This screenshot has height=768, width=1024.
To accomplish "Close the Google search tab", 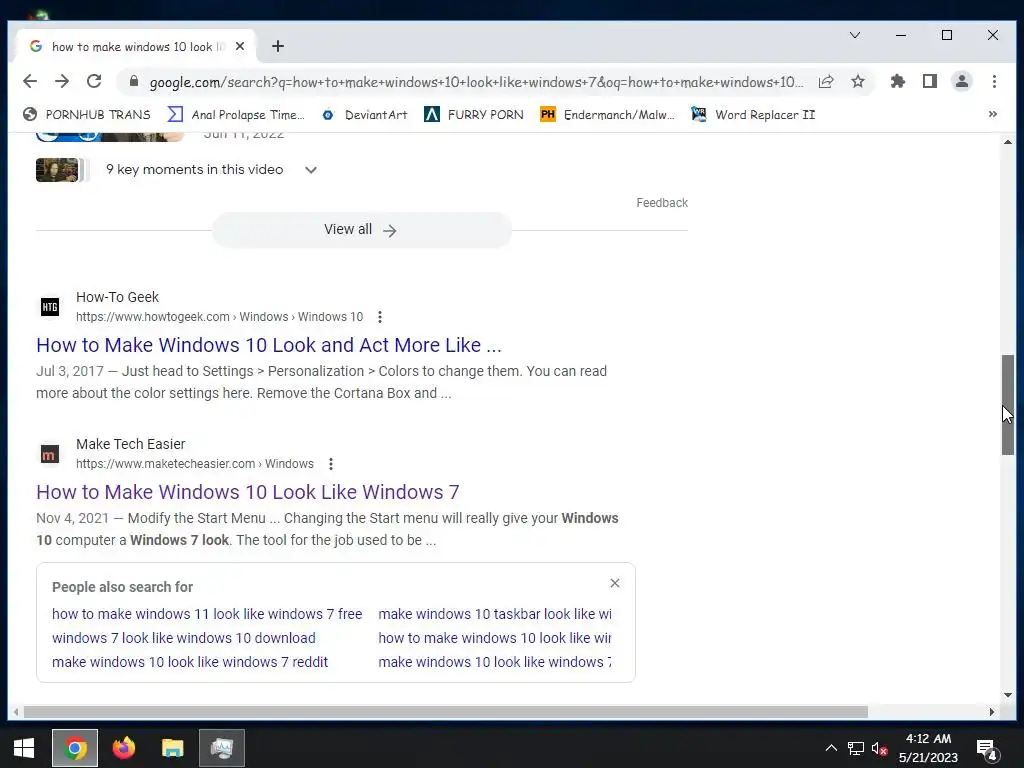I will [x=240, y=46].
